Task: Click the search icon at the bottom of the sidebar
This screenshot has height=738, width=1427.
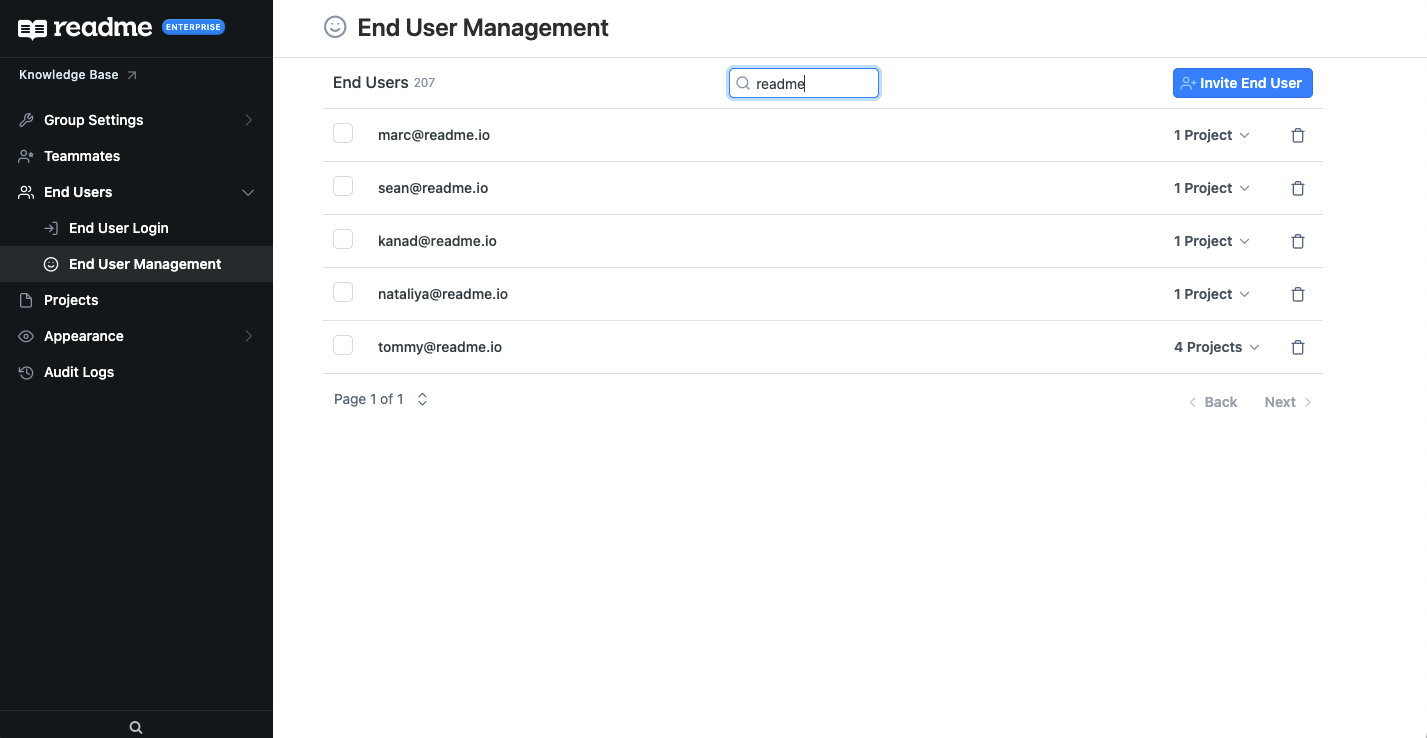Action: tap(136, 727)
